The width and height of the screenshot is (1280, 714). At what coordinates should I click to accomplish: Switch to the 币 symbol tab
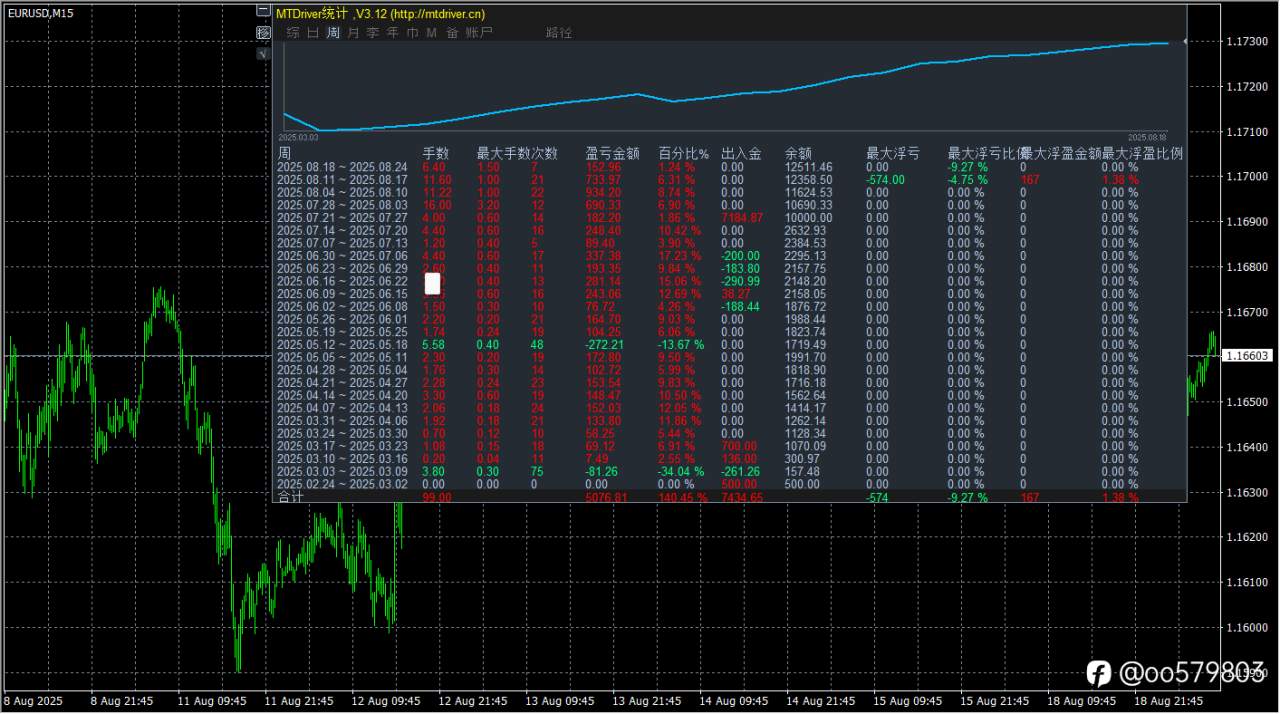tap(413, 33)
